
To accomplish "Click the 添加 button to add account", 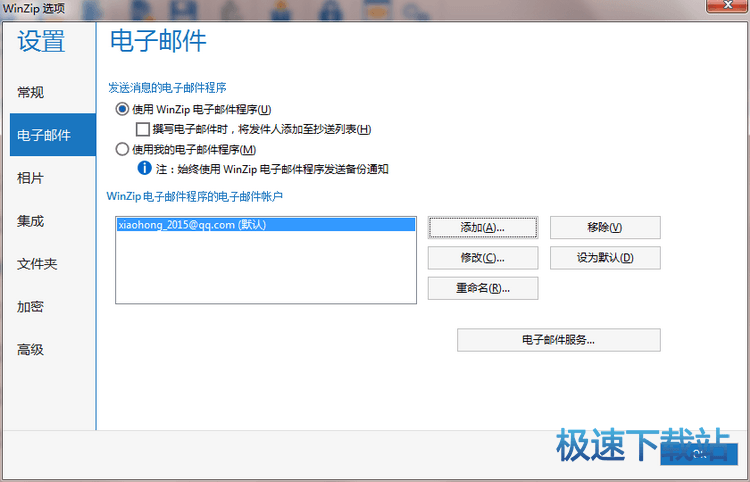I will (x=482, y=227).
